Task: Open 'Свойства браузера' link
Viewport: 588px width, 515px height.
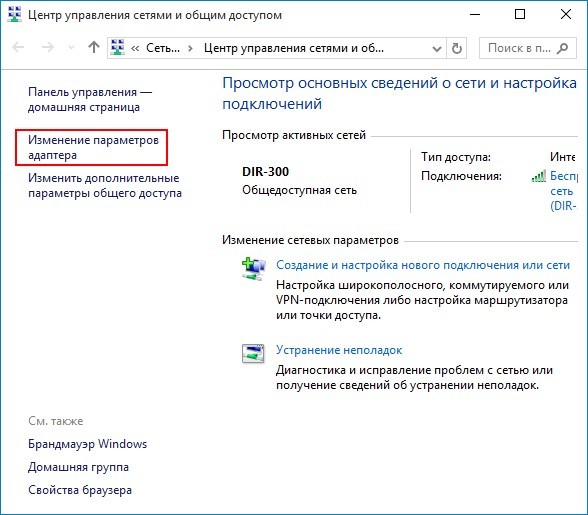Action: click(80, 490)
